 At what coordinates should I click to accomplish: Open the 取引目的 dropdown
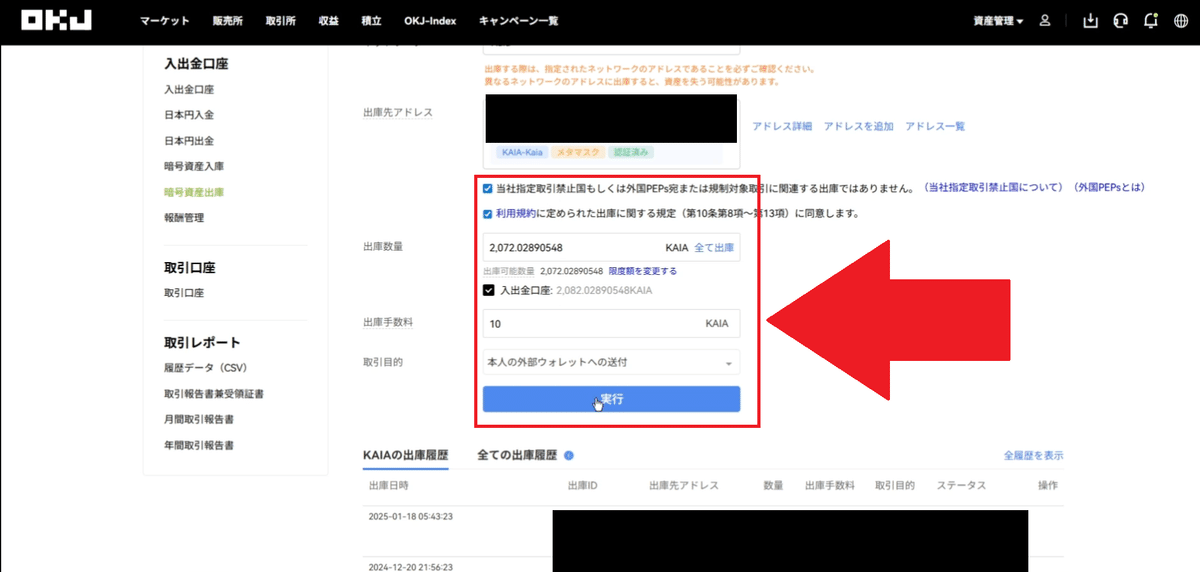point(611,361)
